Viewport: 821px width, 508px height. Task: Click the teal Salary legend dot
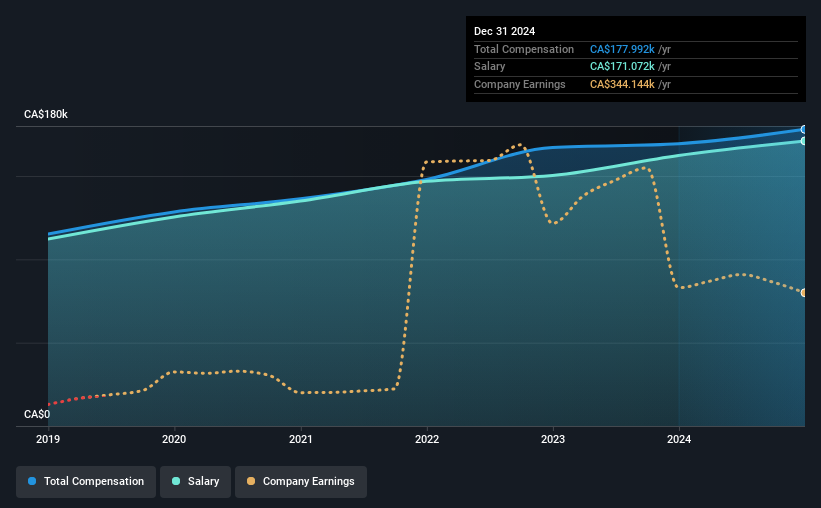[x=176, y=481]
